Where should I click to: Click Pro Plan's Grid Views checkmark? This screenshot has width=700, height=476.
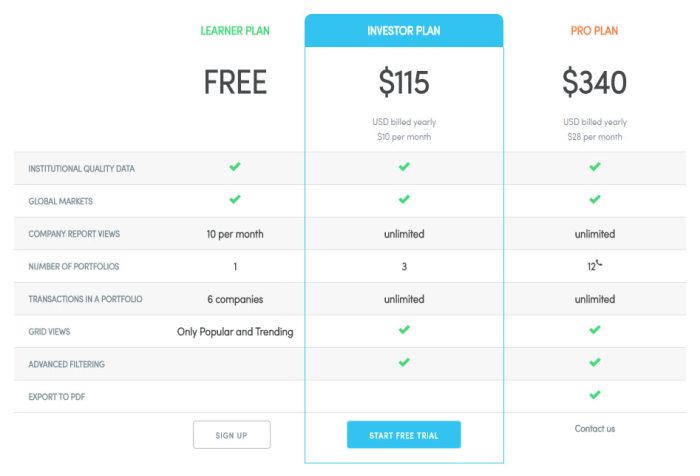595,330
